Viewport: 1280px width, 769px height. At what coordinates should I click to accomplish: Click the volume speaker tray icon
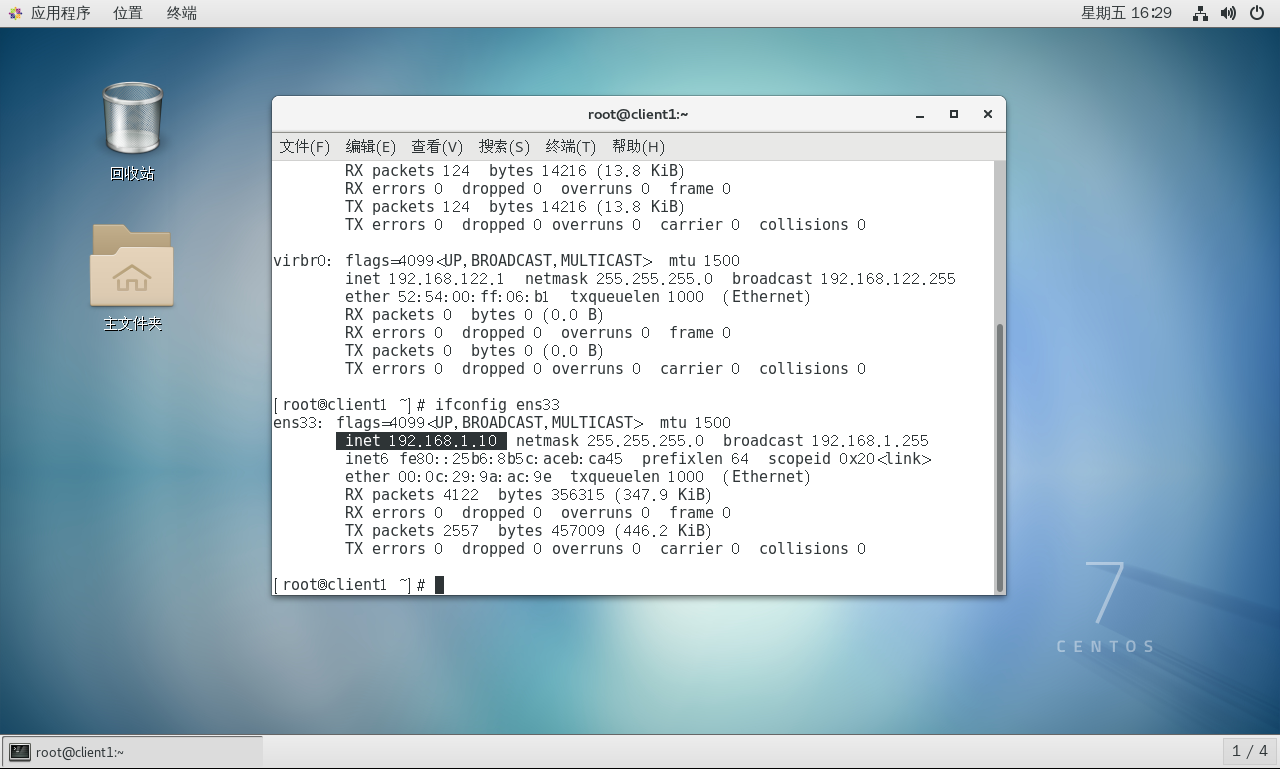(1229, 13)
